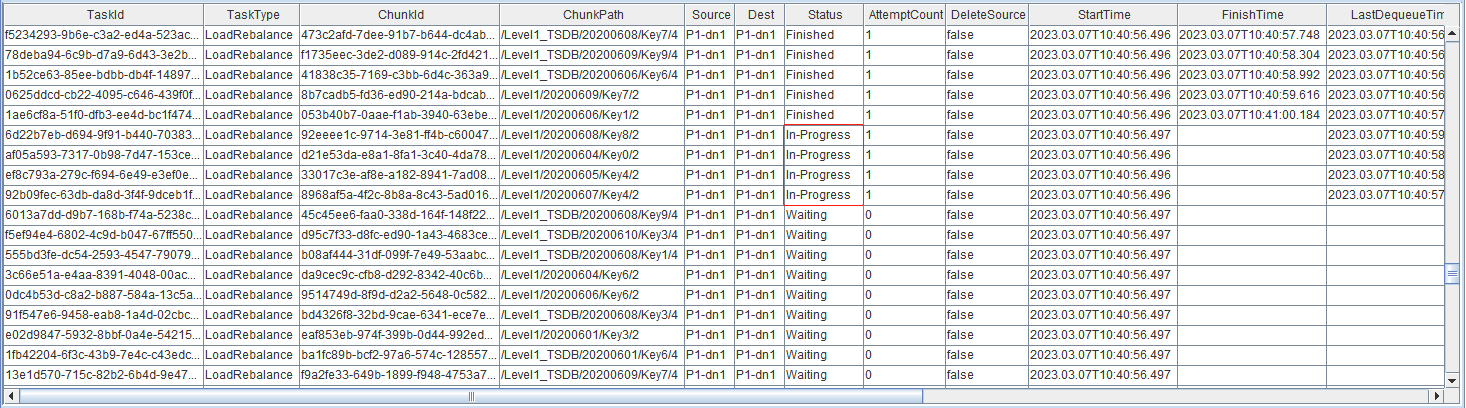Click the down arrow of the vertical scrollbar
This screenshot has height=408, width=1466.
(1454, 380)
